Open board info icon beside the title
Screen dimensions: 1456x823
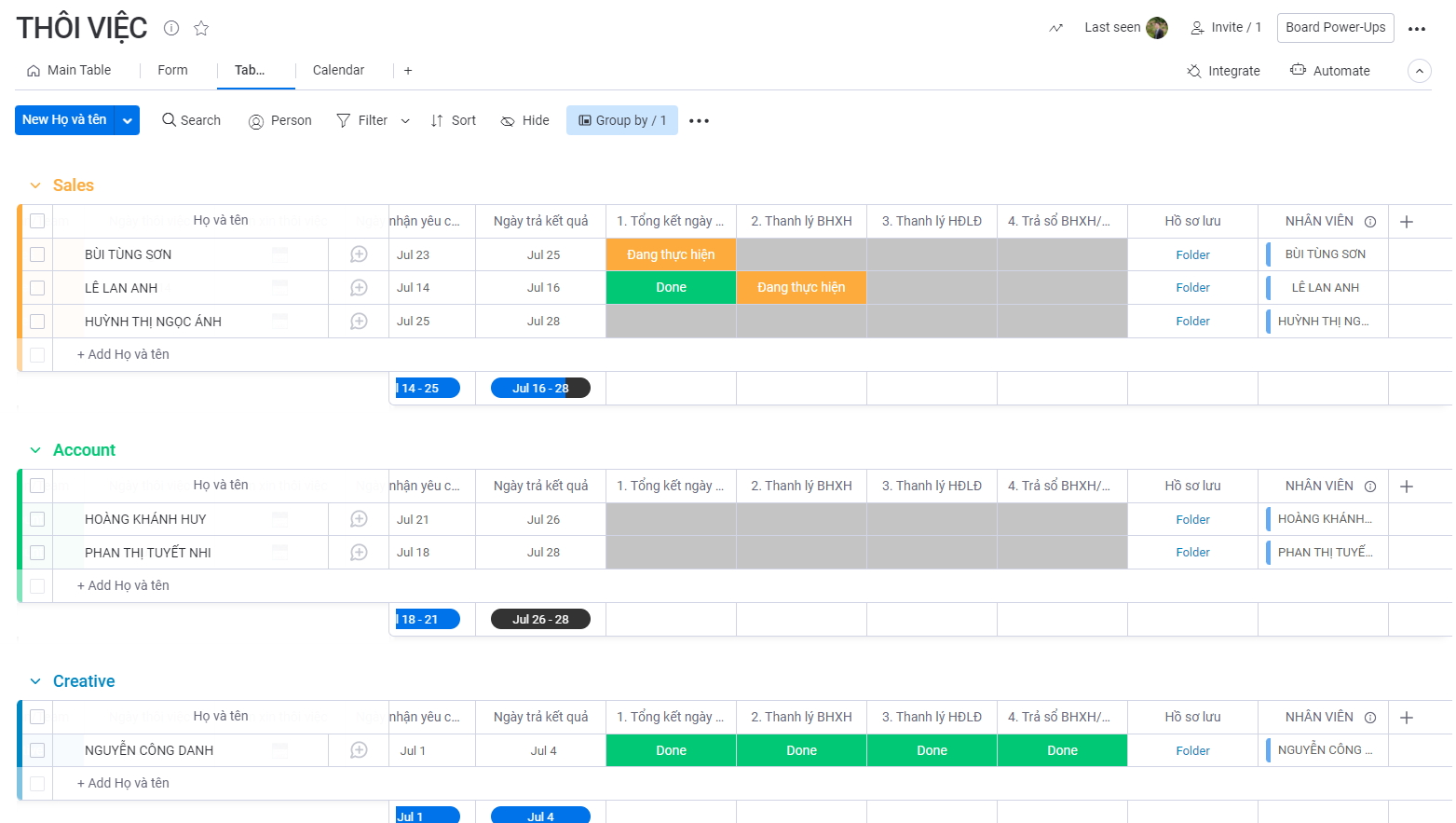(171, 28)
